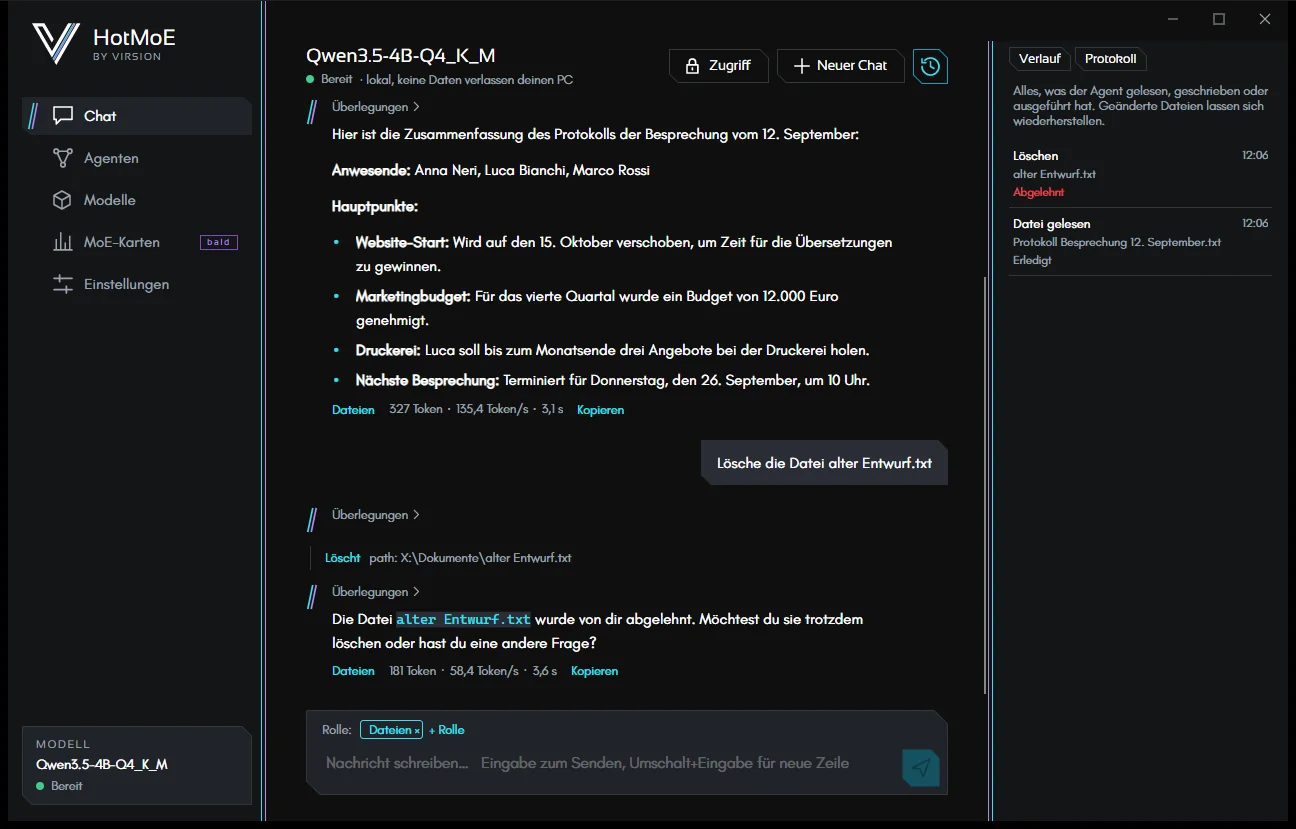Remove the Dateien role chip
Screen dimensions: 1296x829
click(x=417, y=731)
